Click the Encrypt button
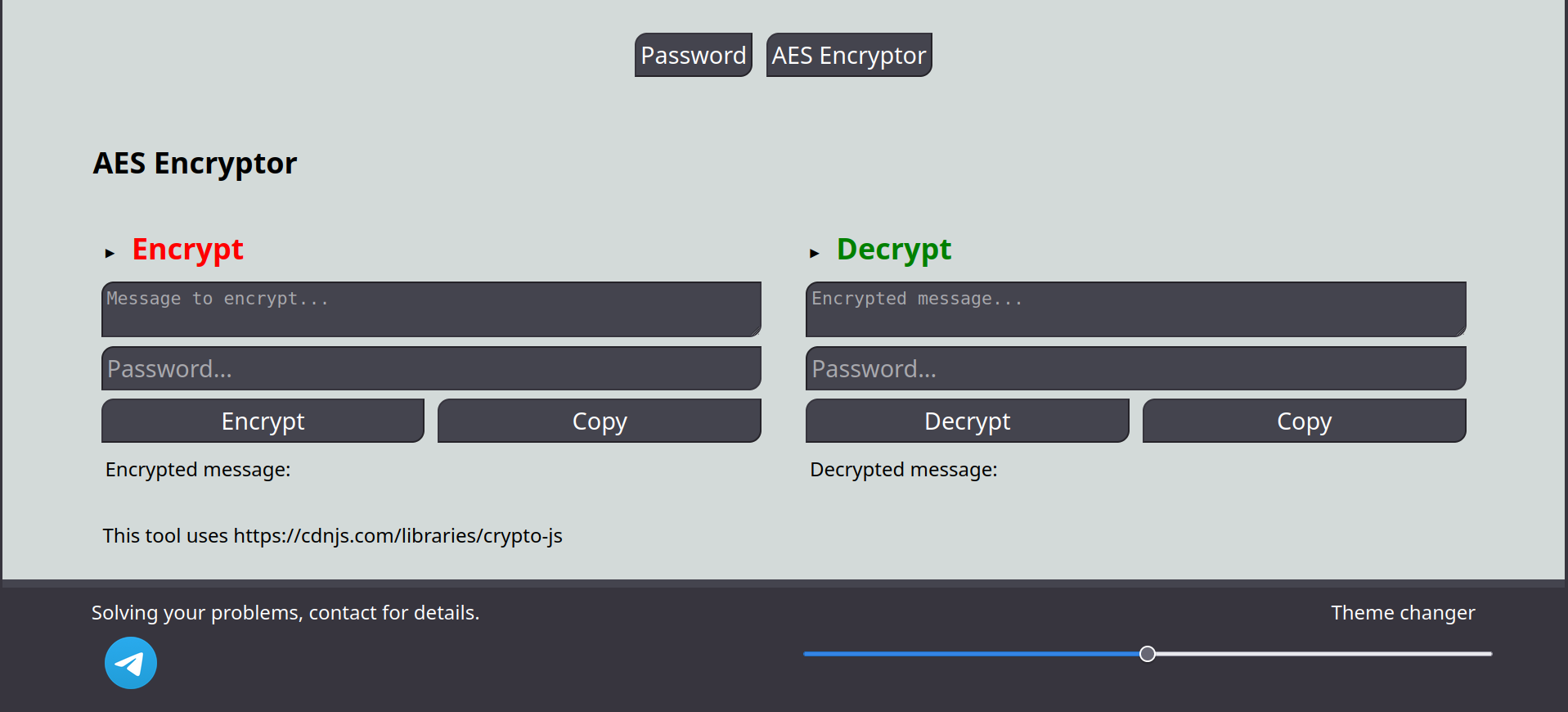Image resolution: width=1568 pixels, height=712 pixels. tap(263, 421)
